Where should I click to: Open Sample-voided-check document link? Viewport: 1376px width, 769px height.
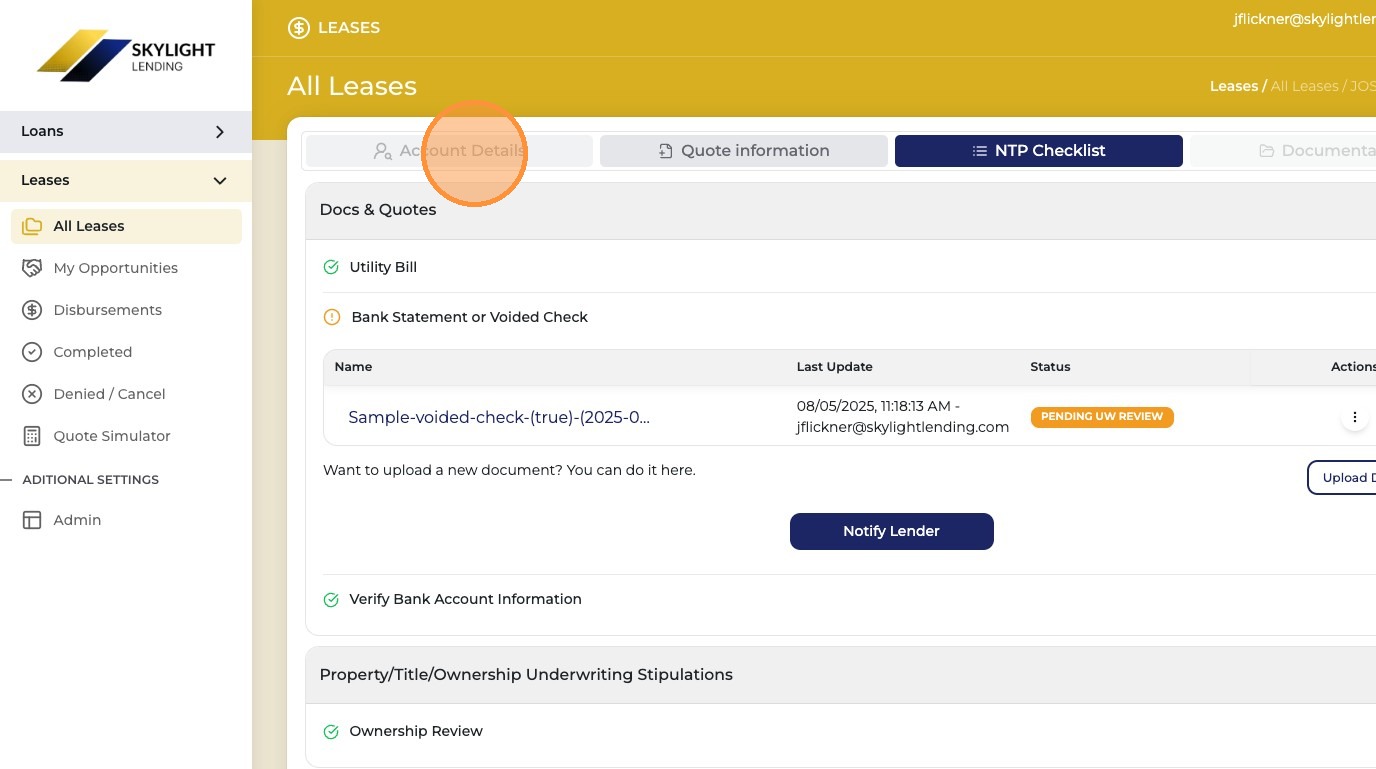499,418
